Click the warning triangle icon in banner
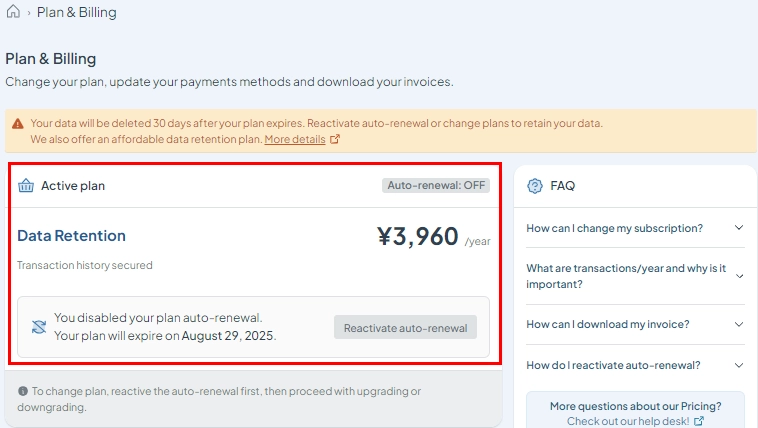 18,124
